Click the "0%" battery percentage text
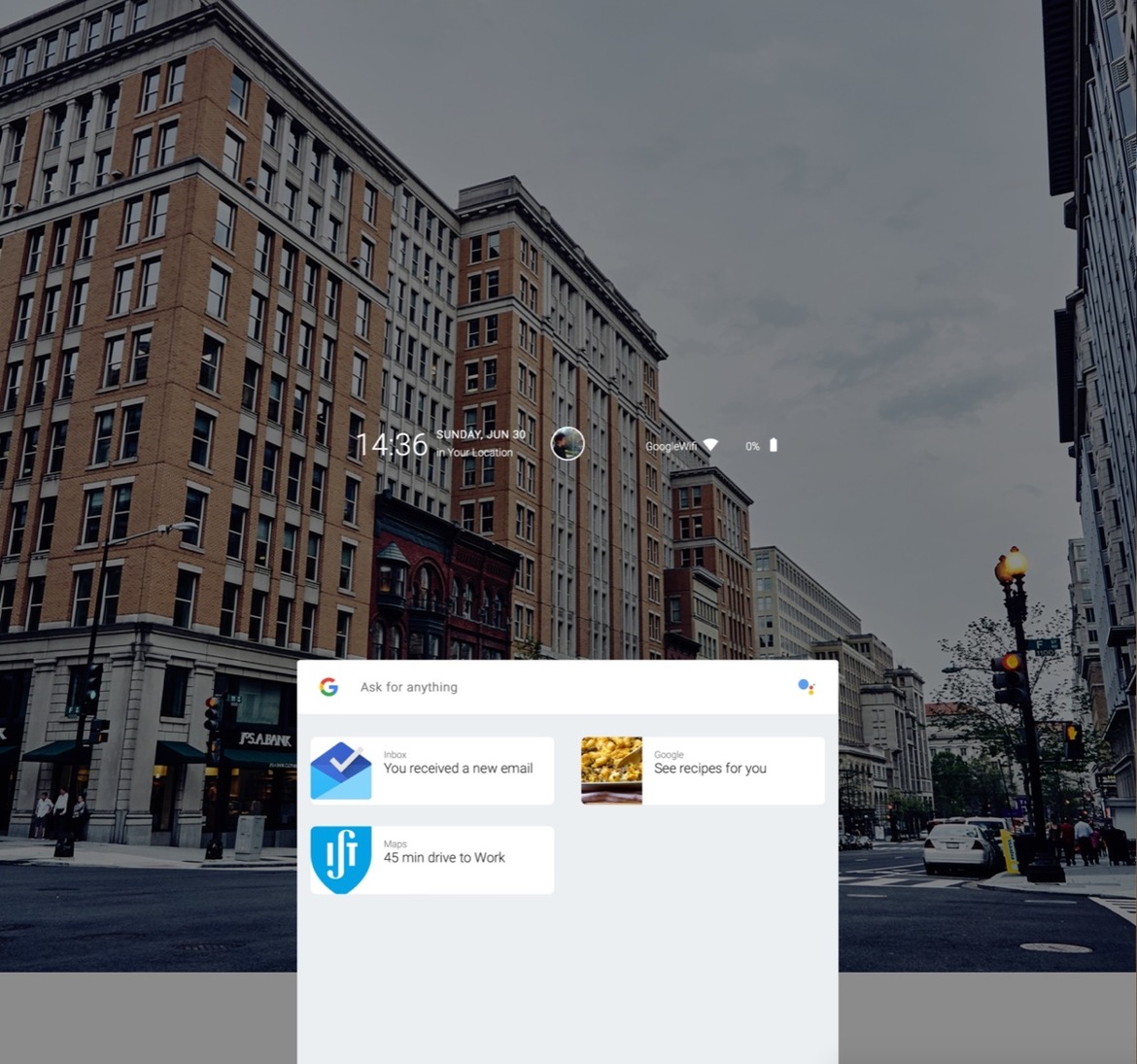Image resolution: width=1137 pixels, height=1064 pixels. [751, 445]
